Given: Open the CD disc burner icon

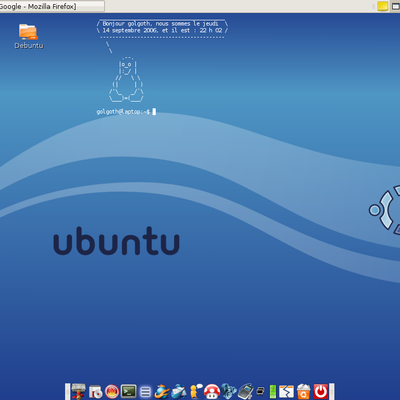Looking at the screenshot, I should (95, 392).
